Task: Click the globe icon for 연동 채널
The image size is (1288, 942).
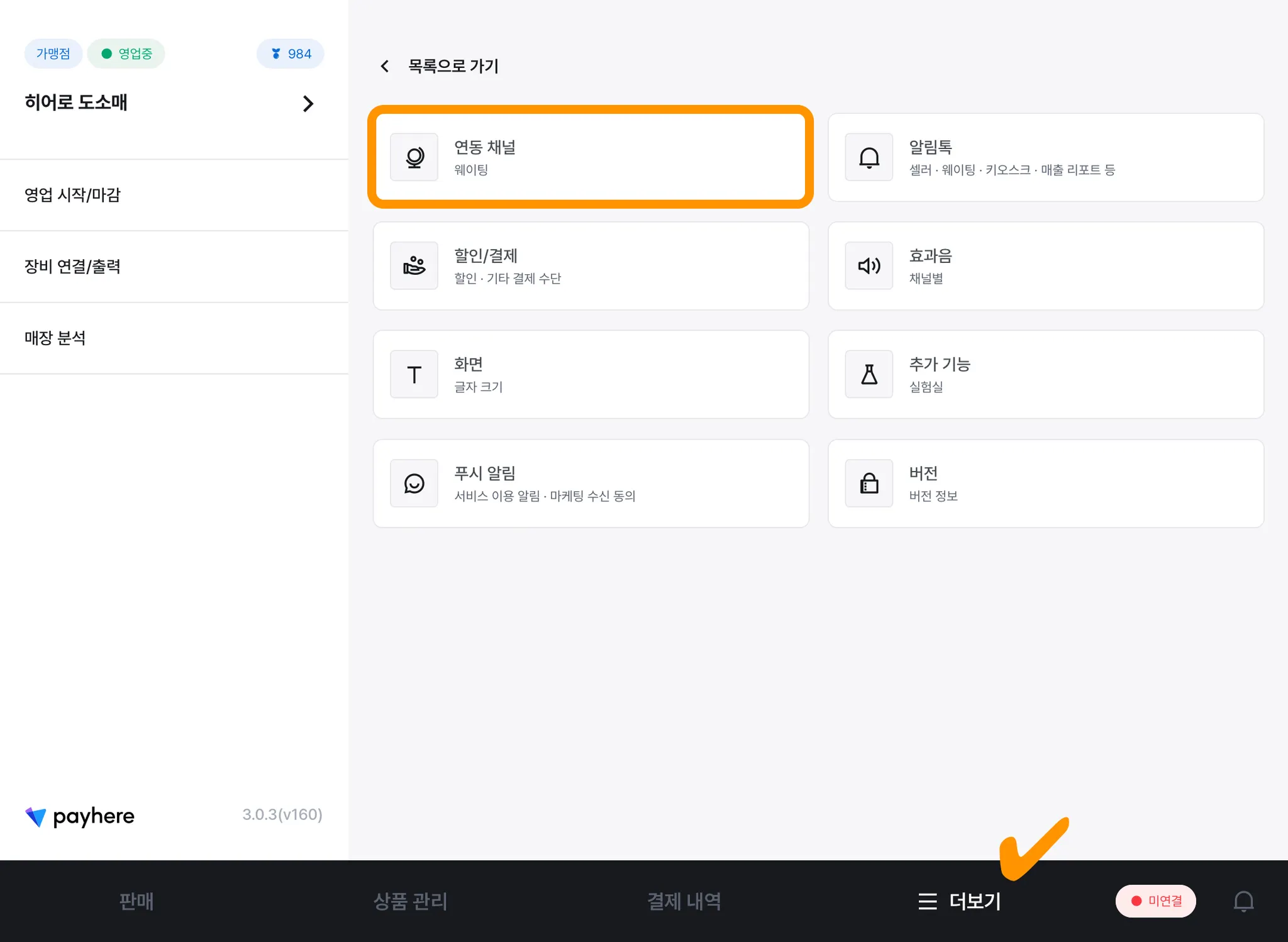Action: click(414, 157)
